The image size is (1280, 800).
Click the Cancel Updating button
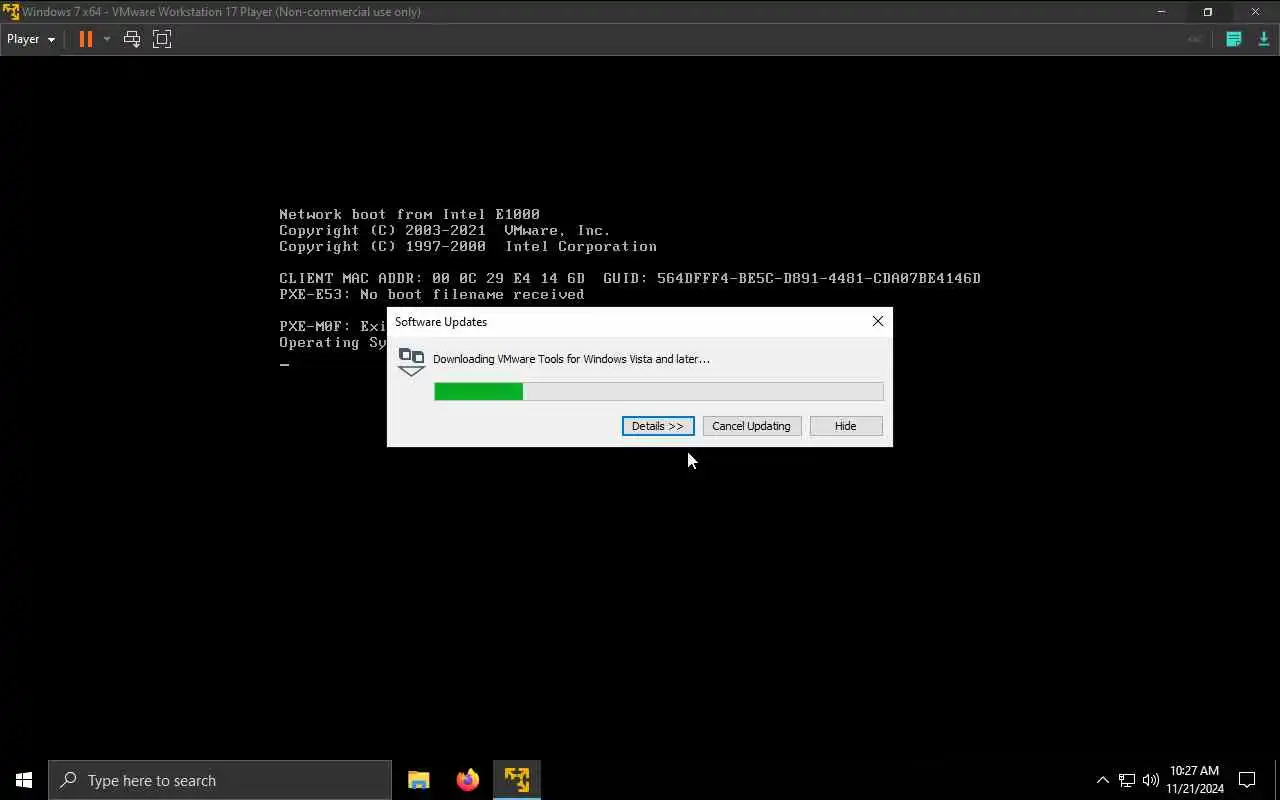click(751, 426)
